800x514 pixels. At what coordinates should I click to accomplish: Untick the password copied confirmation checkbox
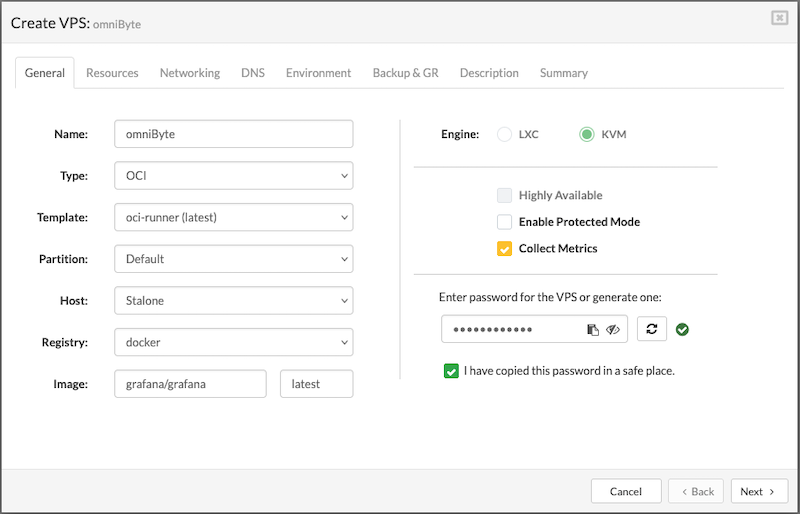451,371
